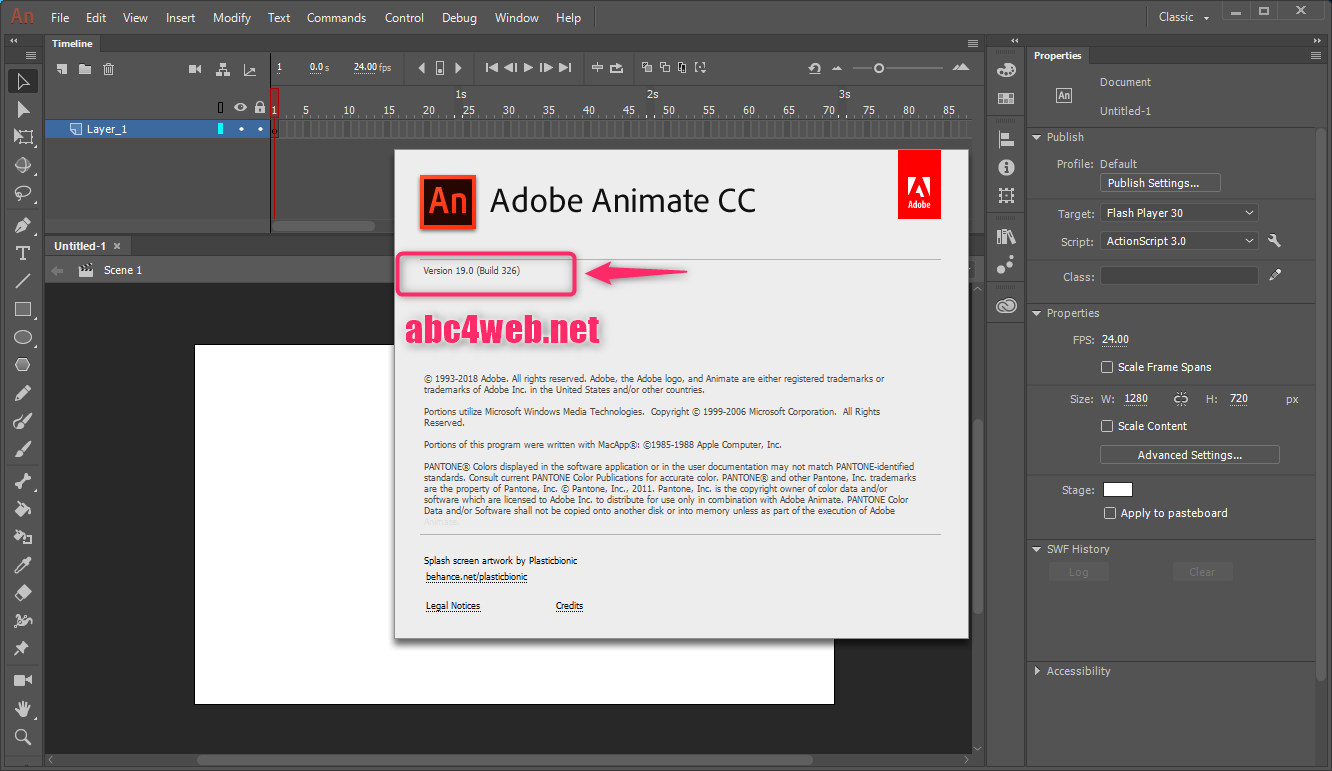Viewport: 1332px width, 771px height.
Task: Select the Pen tool
Action: coord(22,225)
